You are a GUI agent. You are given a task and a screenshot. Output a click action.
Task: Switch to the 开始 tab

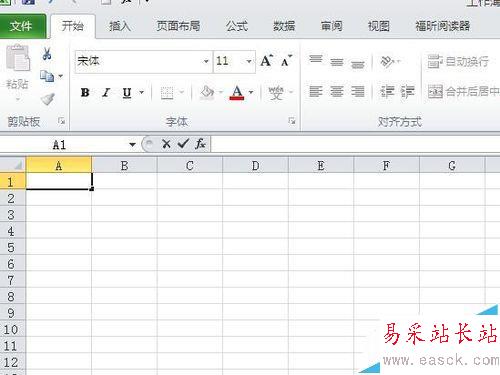(73, 26)
